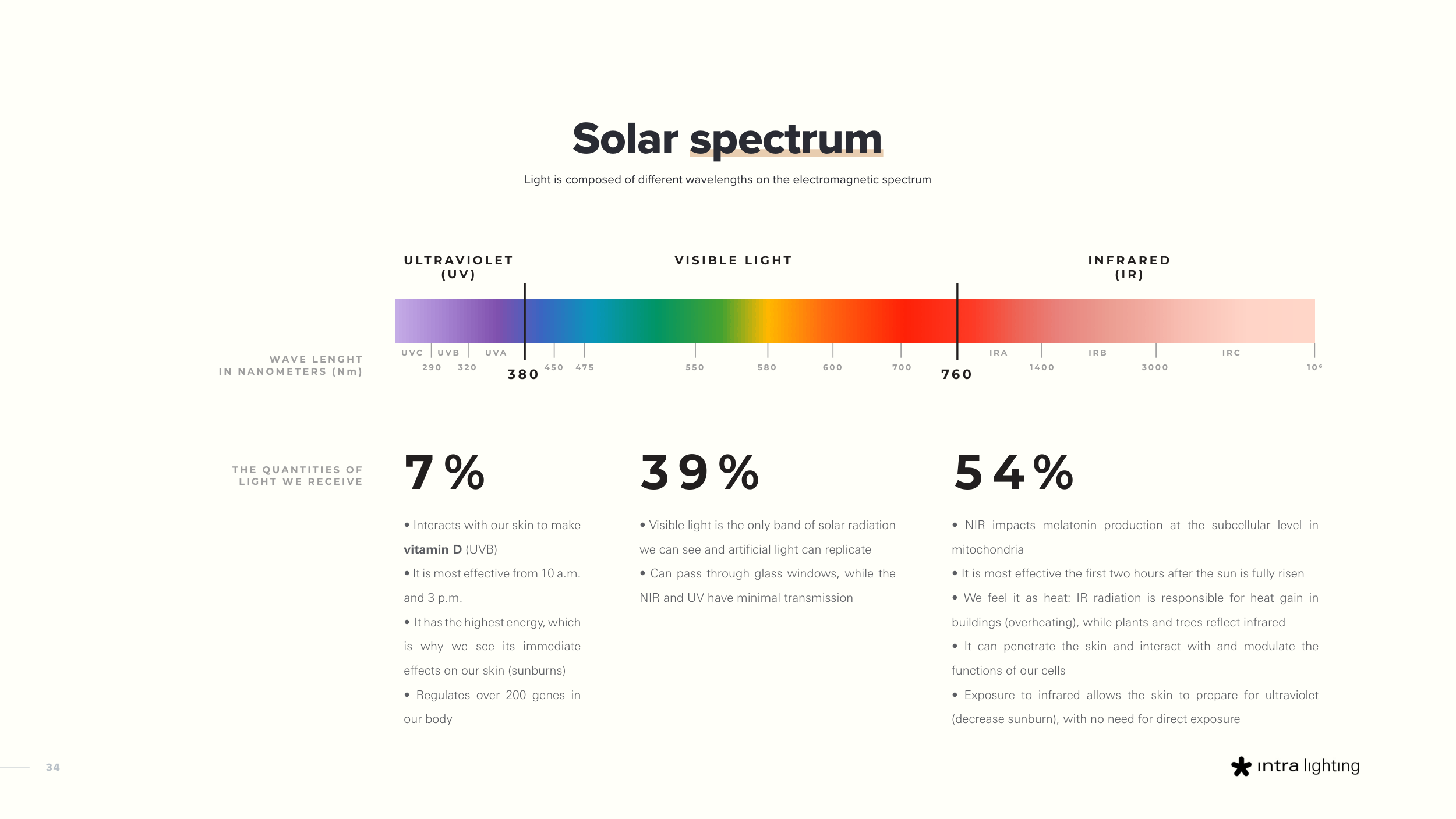Click the 39% visible light figure

click(699, 472)
